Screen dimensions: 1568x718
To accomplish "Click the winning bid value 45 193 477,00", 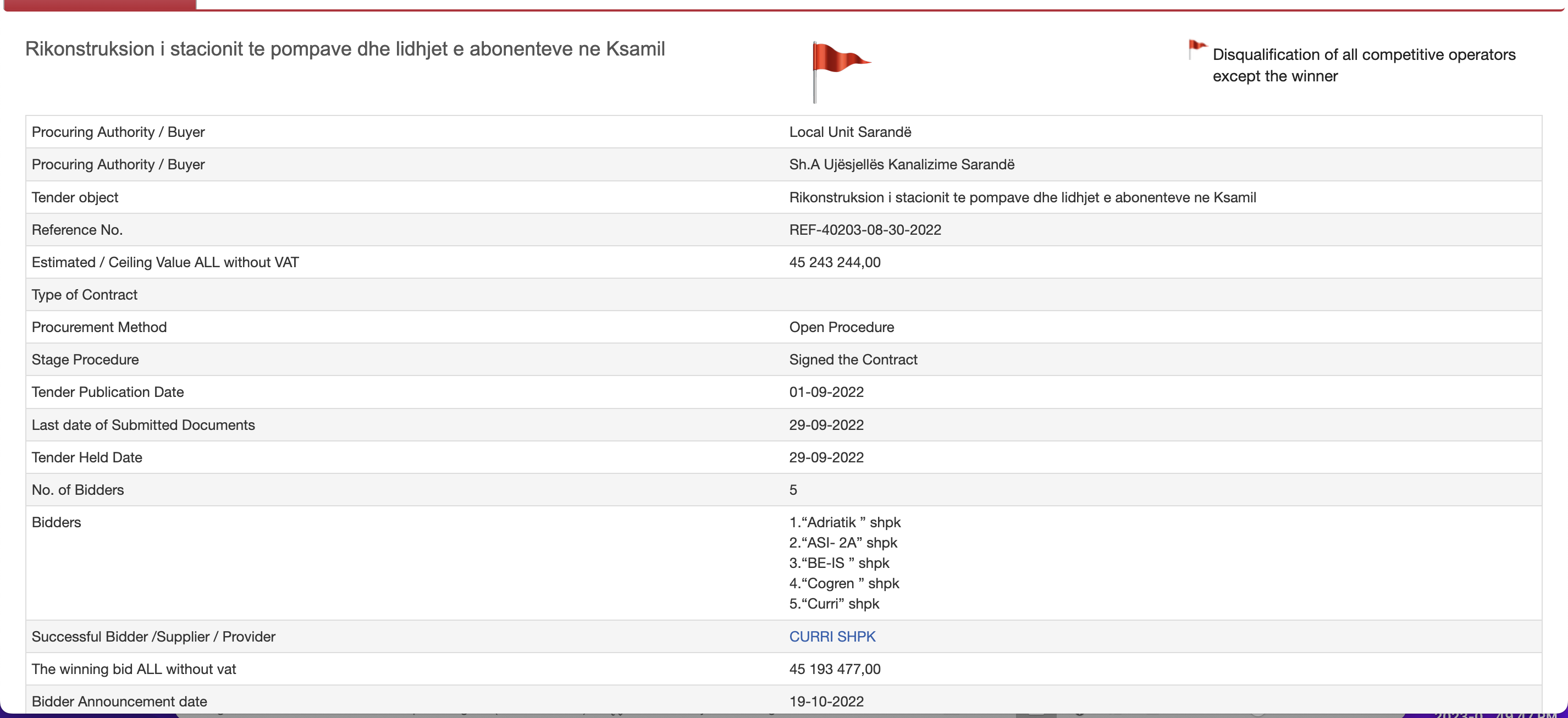I will pos(835,669).
